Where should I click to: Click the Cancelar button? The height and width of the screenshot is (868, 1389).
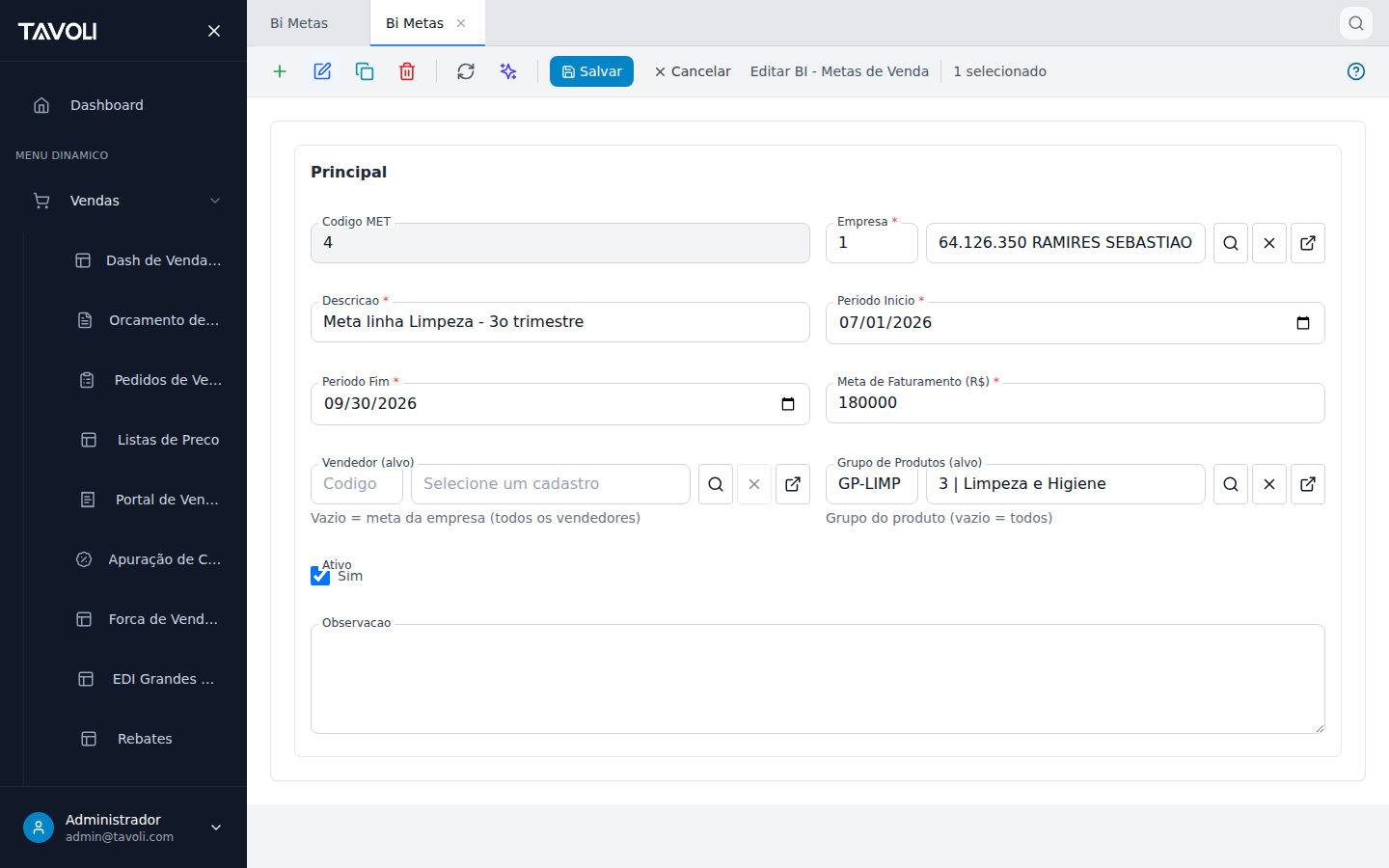692,71
